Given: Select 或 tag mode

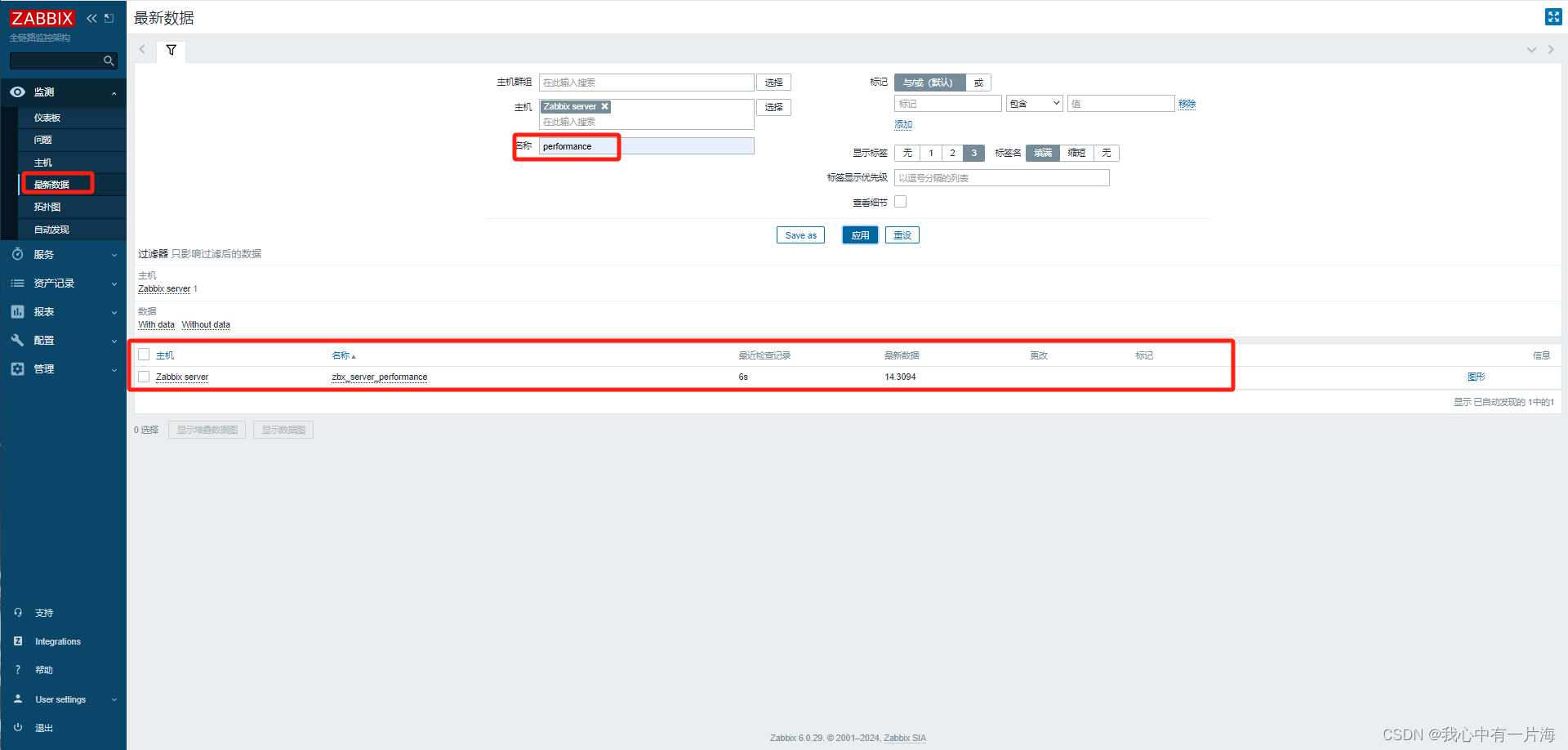Looking at the screenshot, I should (978, 83).
